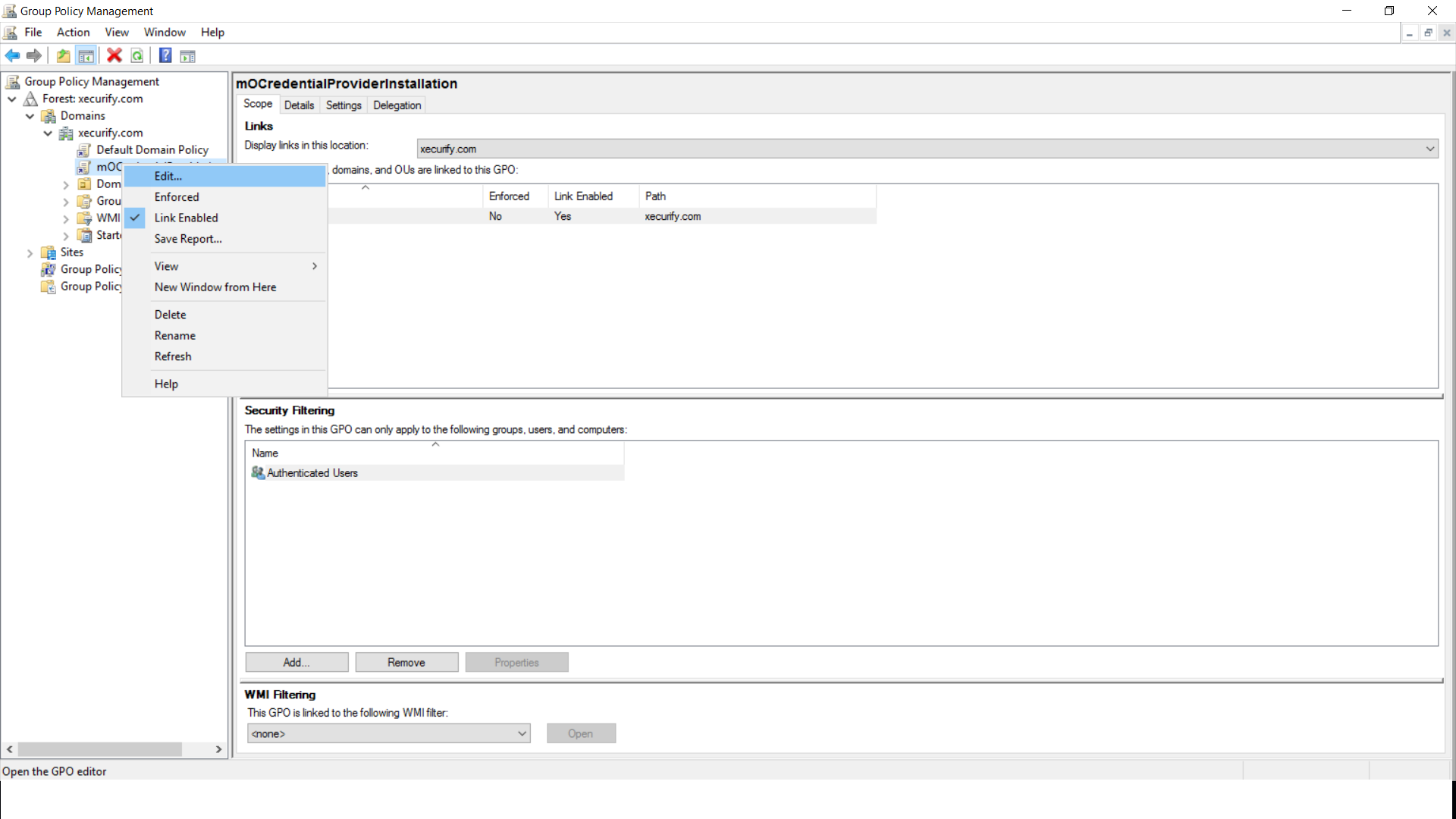Select the Default Domain Policy tree item

pos(152,150)
